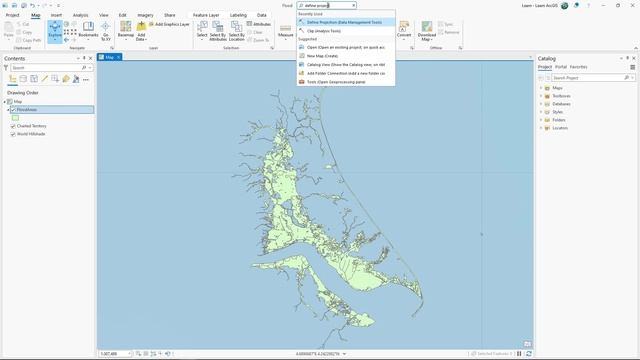Image resolution: width=640 pixels, height=360 pixels.
Task: Toggle the FloodAreas layer visibility checkbox
Action: pyautogui.click(x=13, y=109)
